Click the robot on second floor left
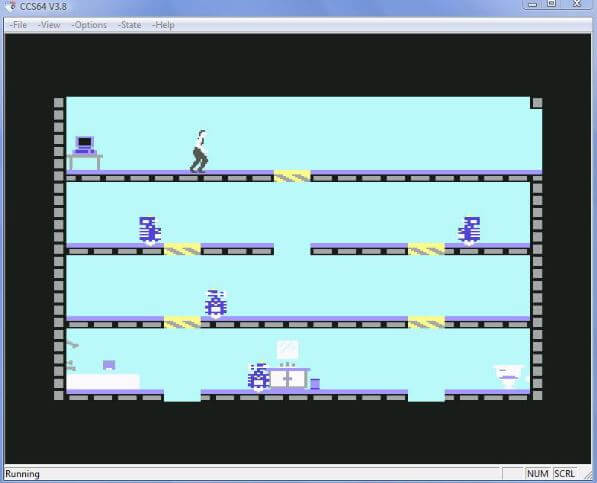This screenshot has width=597, height=483. [x=150, y=231]
